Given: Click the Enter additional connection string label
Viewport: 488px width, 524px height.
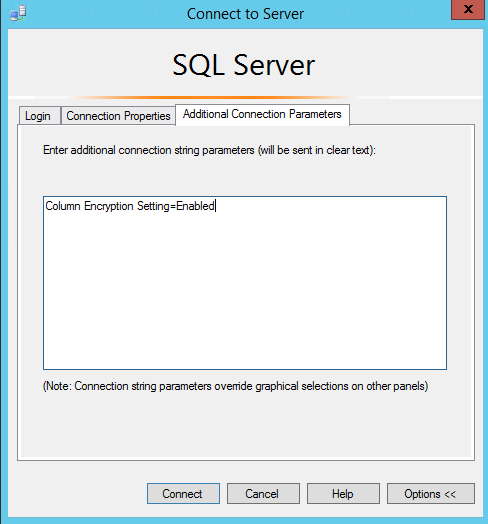Looking at the screenshot, I should point(209,150).
